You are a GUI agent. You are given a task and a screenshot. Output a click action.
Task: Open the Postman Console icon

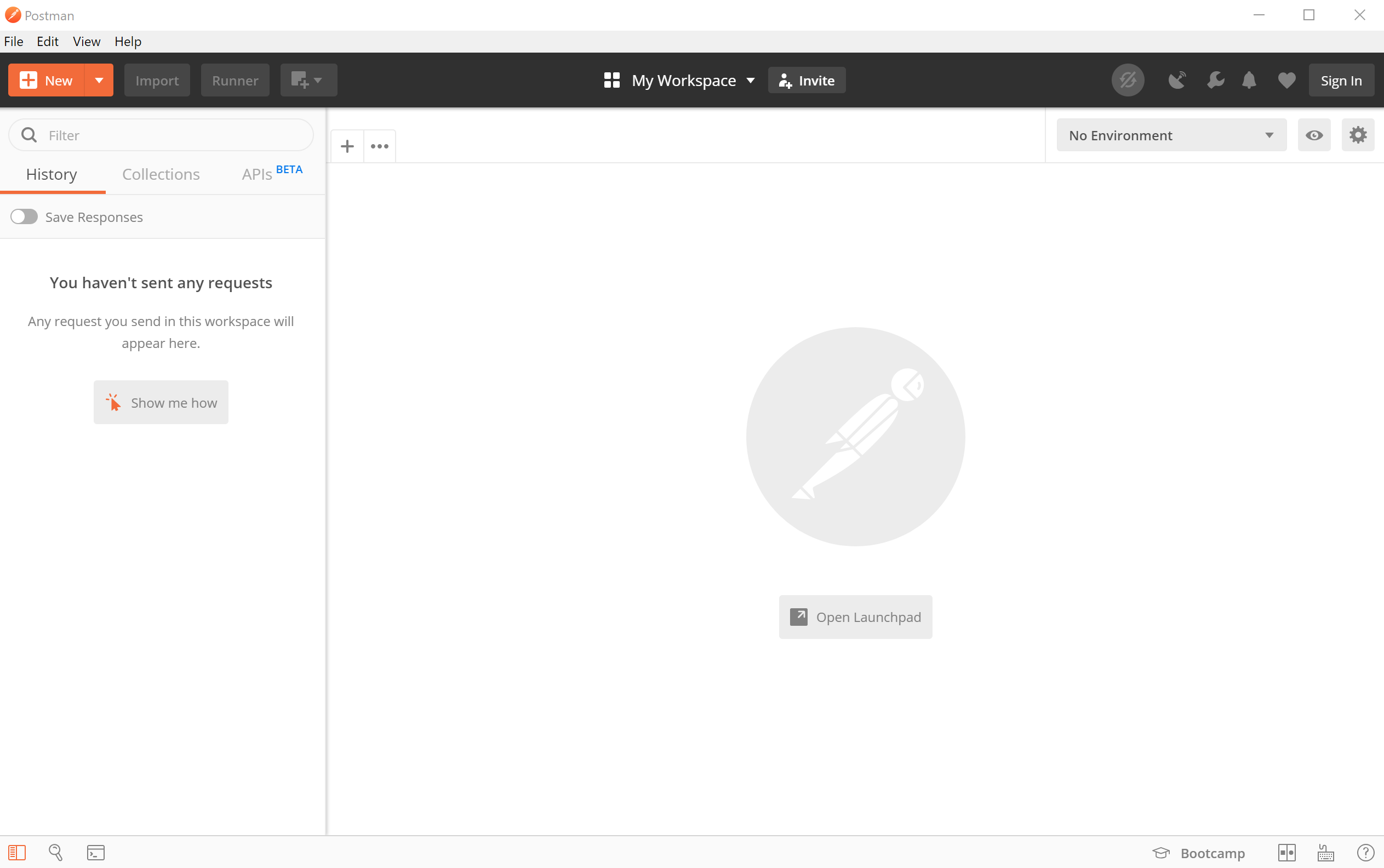click(x=96, y=853)
